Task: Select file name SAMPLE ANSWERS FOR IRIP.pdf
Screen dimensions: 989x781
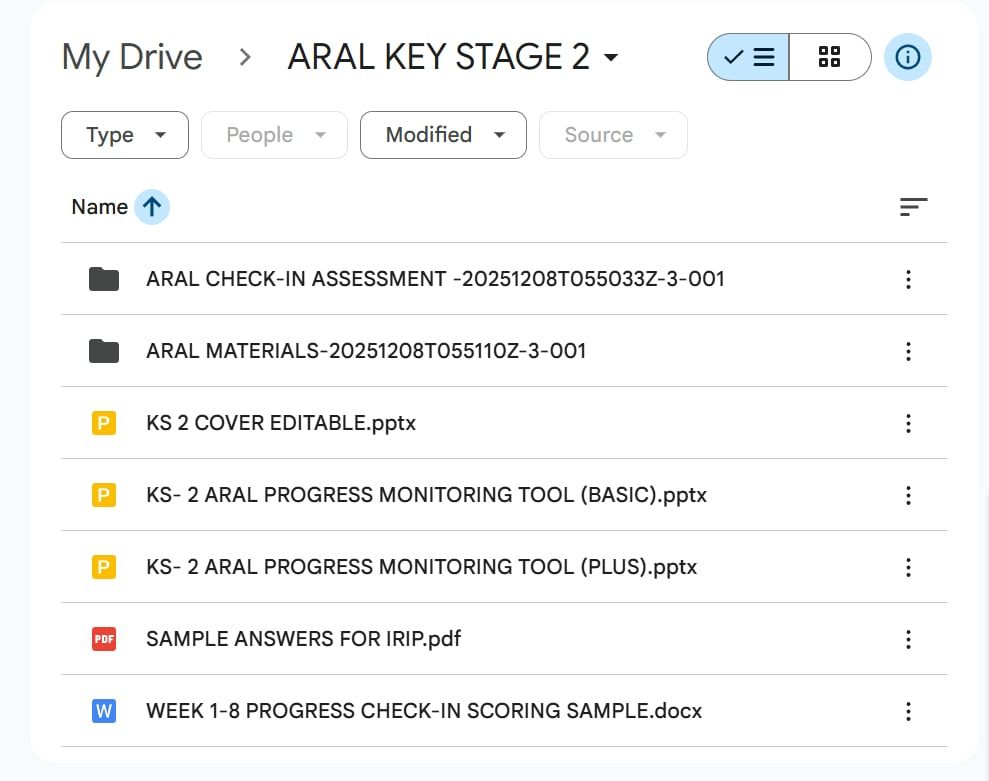Action: coord(303,639)
